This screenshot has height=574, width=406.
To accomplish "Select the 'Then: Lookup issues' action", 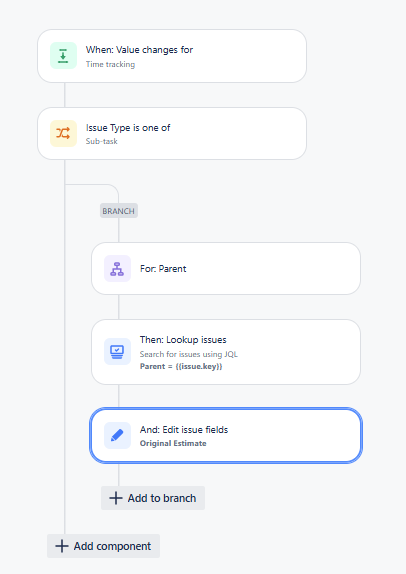I will (226, 352).
